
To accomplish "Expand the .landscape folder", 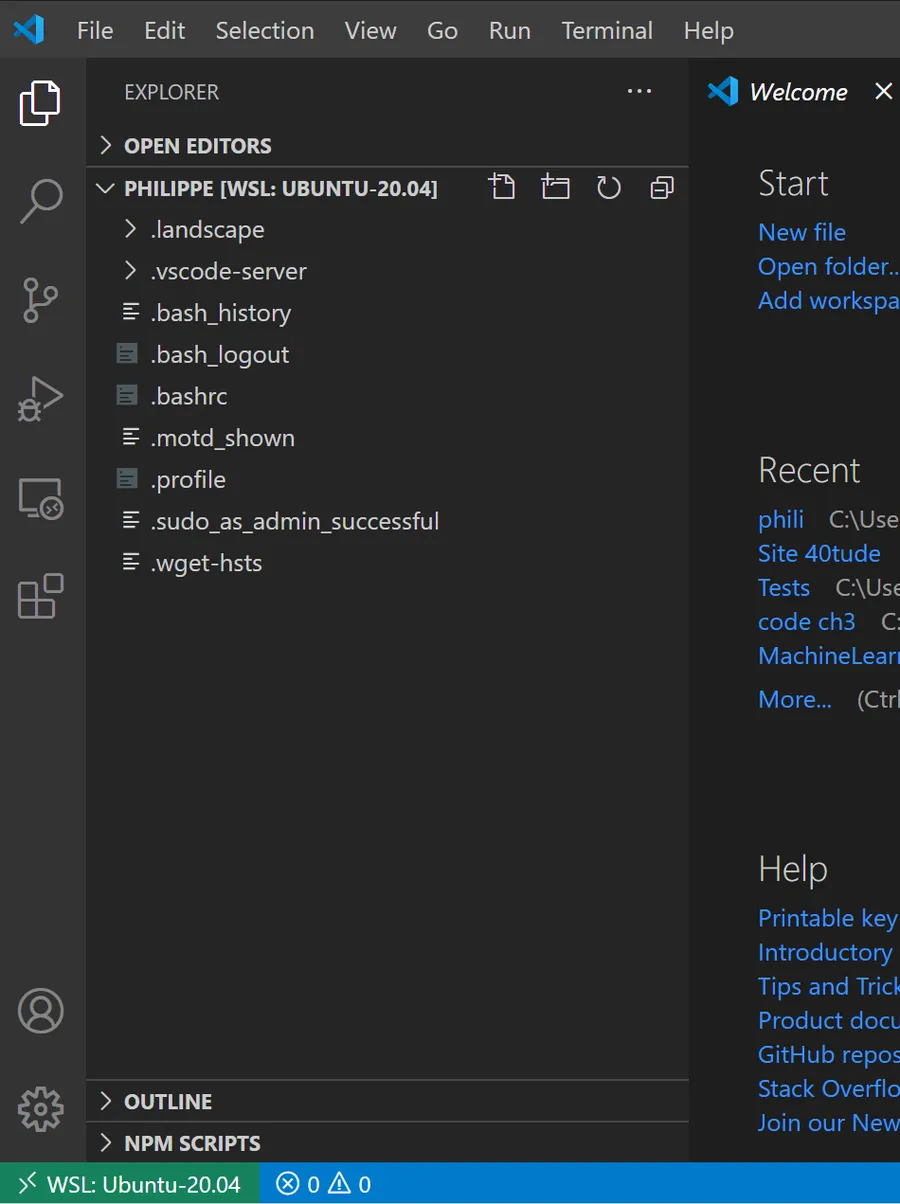I will pos(388,230).
